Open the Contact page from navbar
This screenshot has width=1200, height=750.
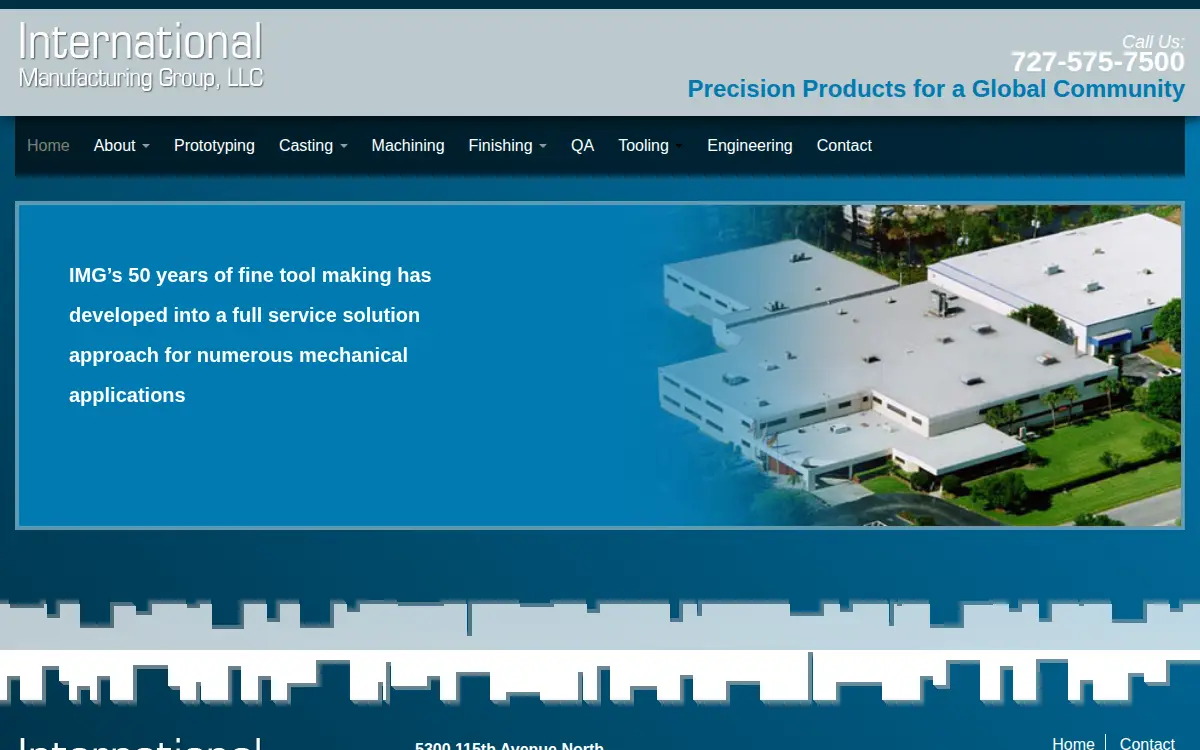pyautogui.click(x=844, y=146)
